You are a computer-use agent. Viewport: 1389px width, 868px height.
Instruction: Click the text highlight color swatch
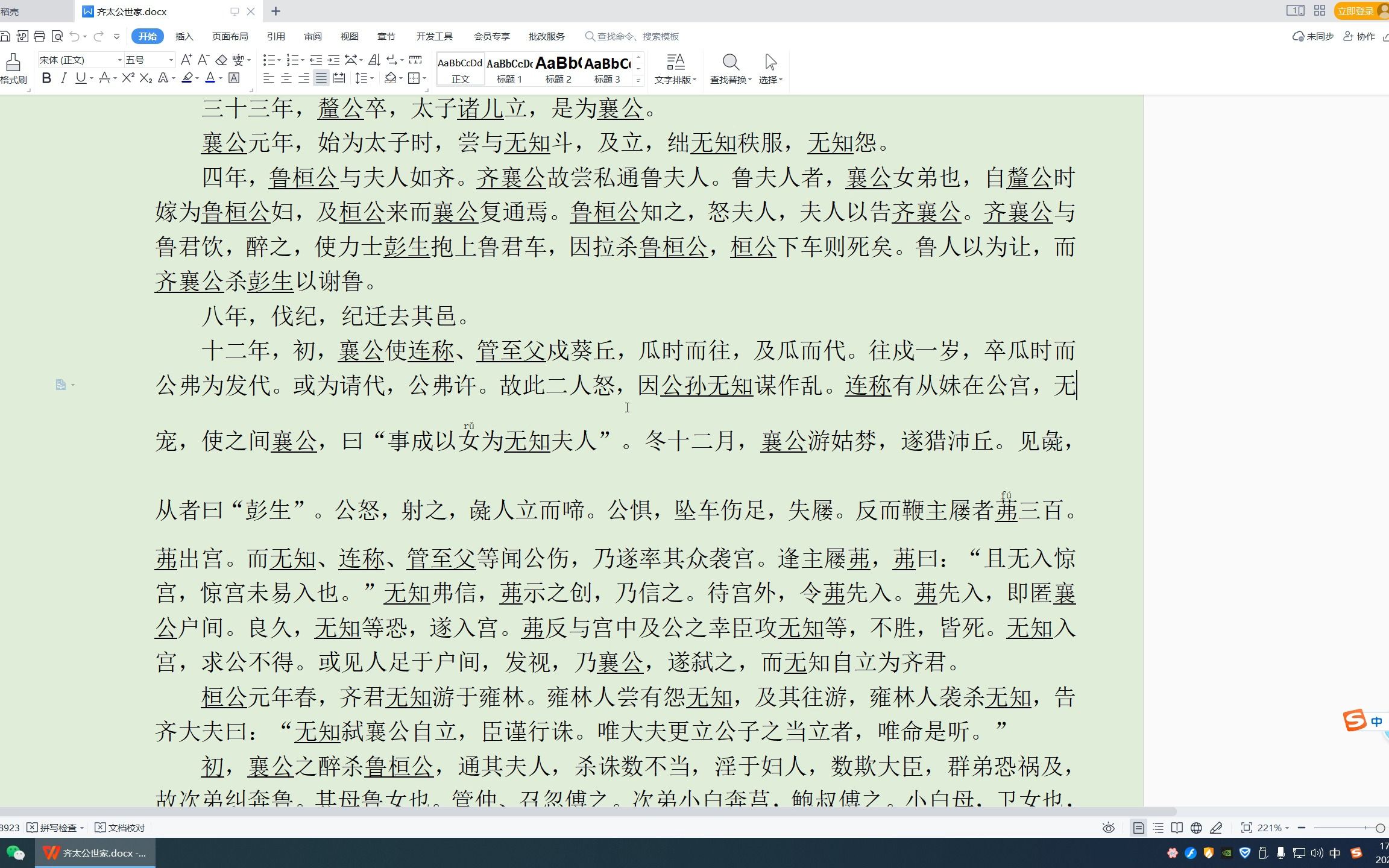[187, 78]
